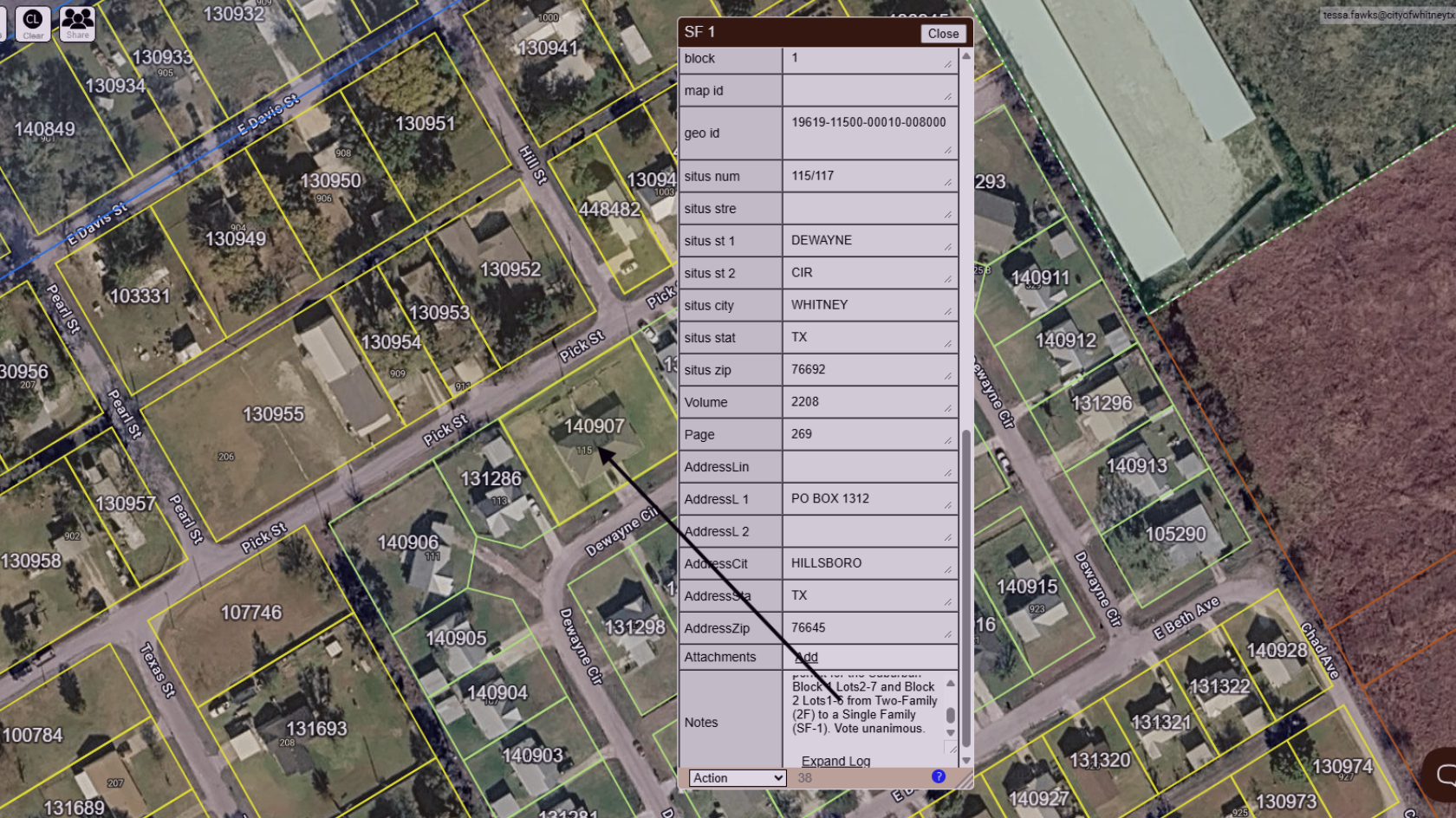
Task: Click the situs zip field 76692
Action: click(x=870, y=370)
